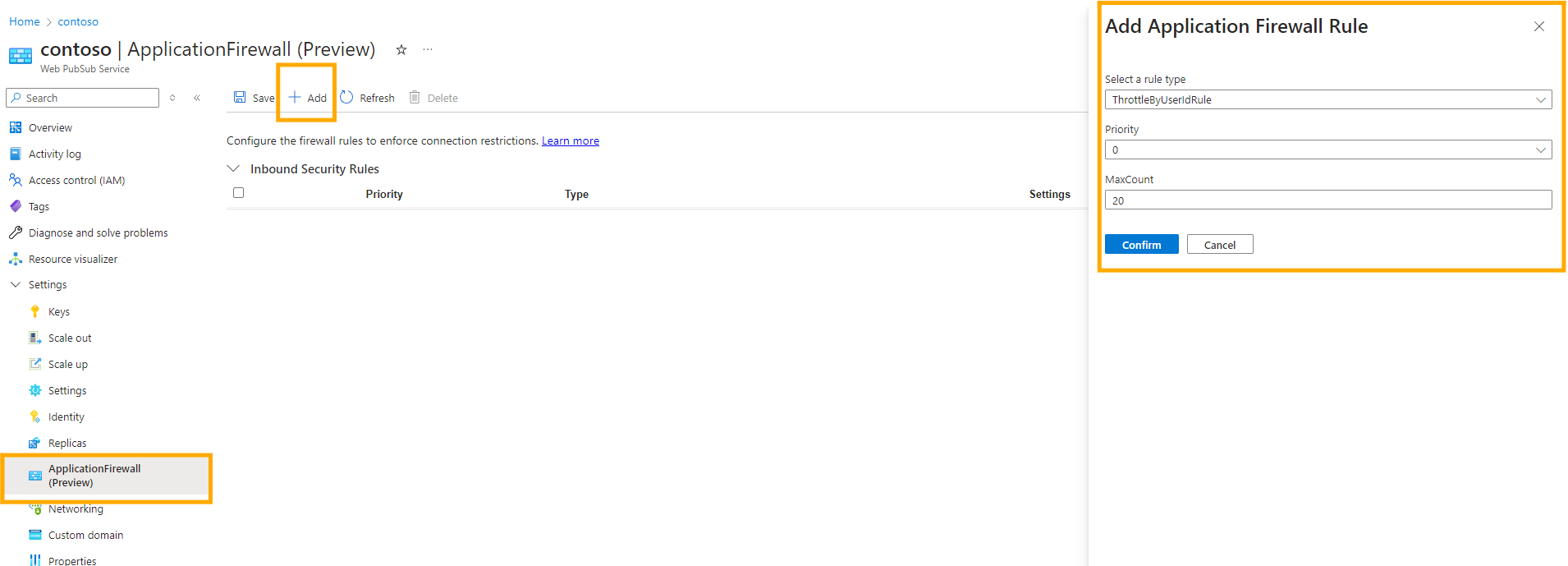Collapse the sidebar with the double chevron

pos(197,98)
